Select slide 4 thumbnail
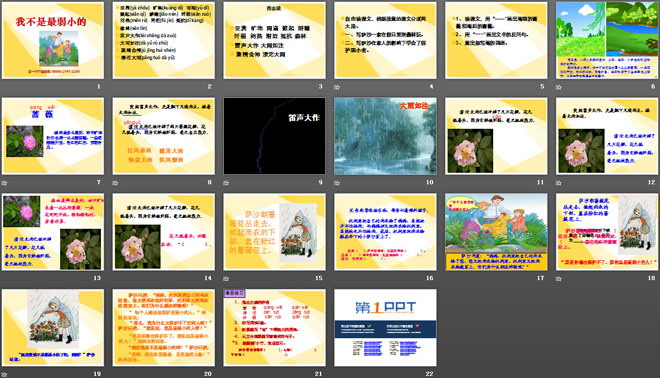 point(385,40)
